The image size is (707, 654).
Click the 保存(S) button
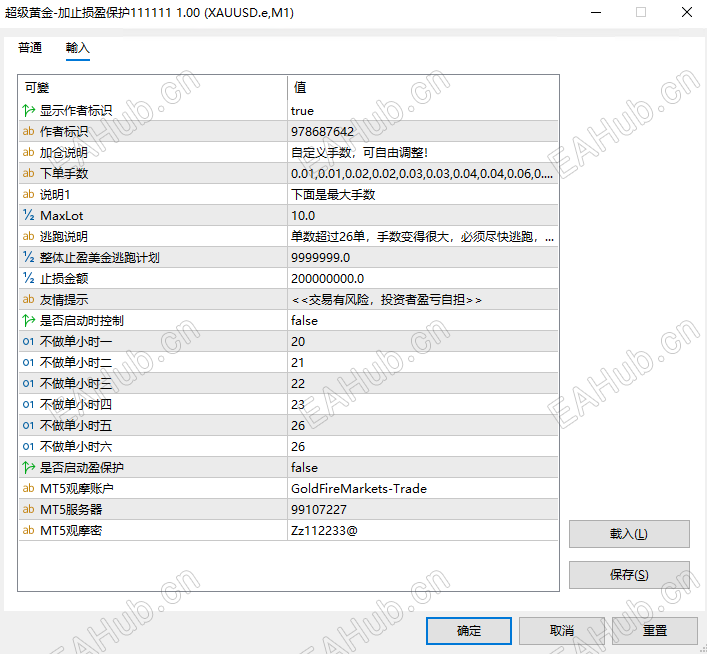point(629,575)
